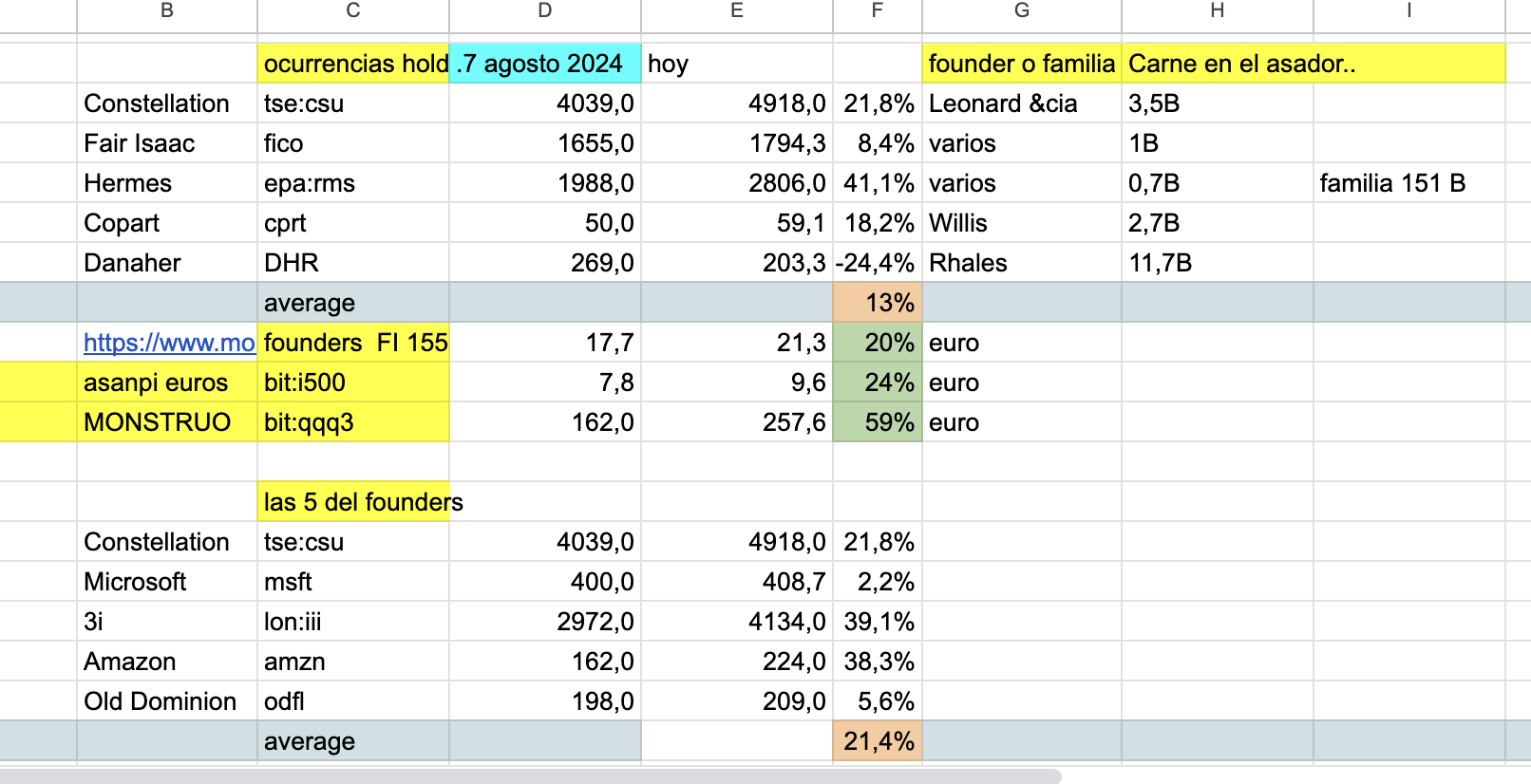
Task: Click the 'familia 151 B' cell
Action: click(1409, 183)
